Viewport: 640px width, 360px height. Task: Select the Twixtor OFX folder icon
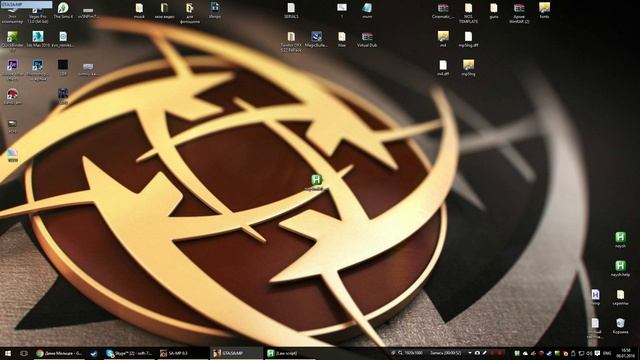[x=291, y=42]
